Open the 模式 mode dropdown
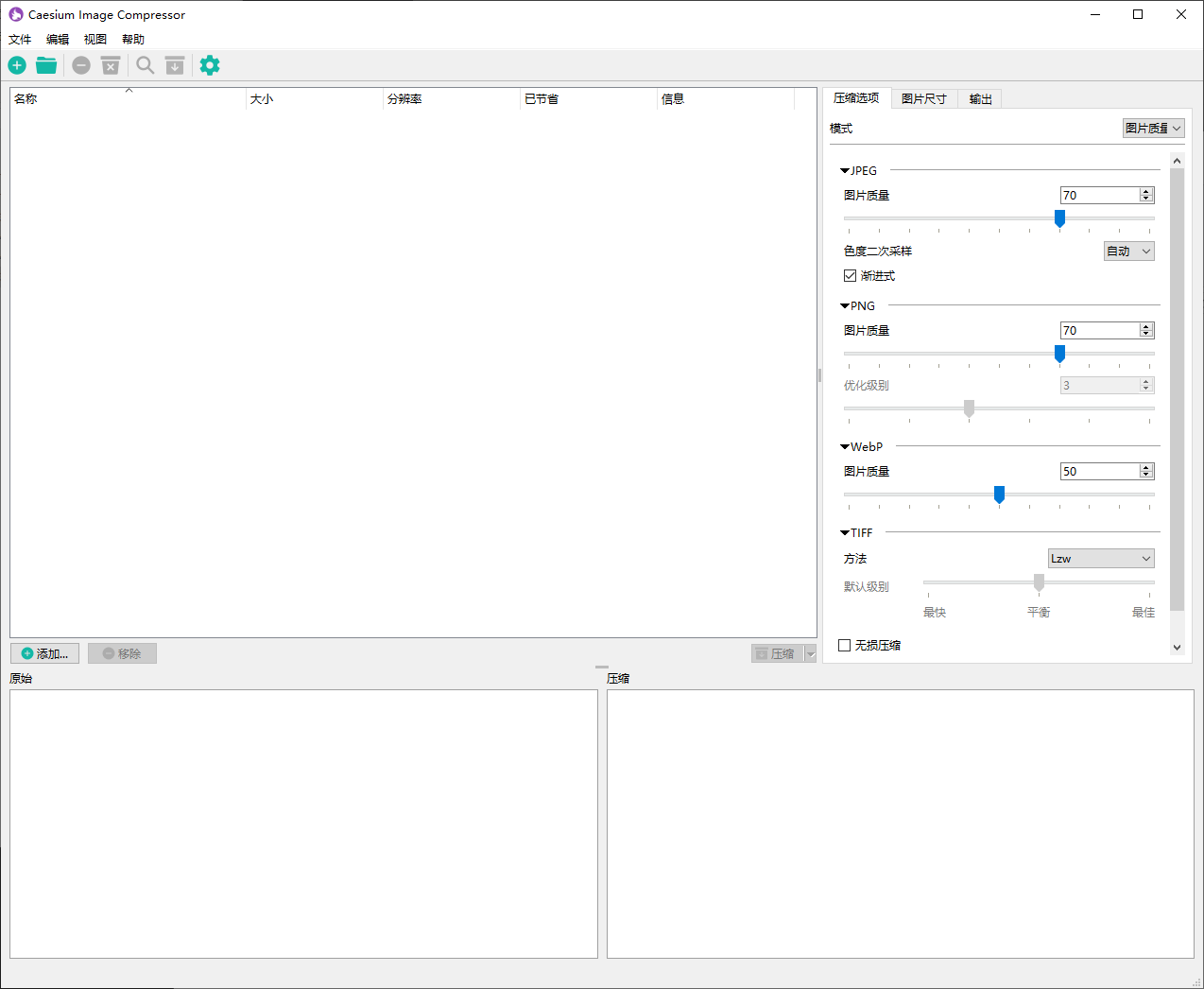This screenshot has height=989, width=1204. (1153, 129)
